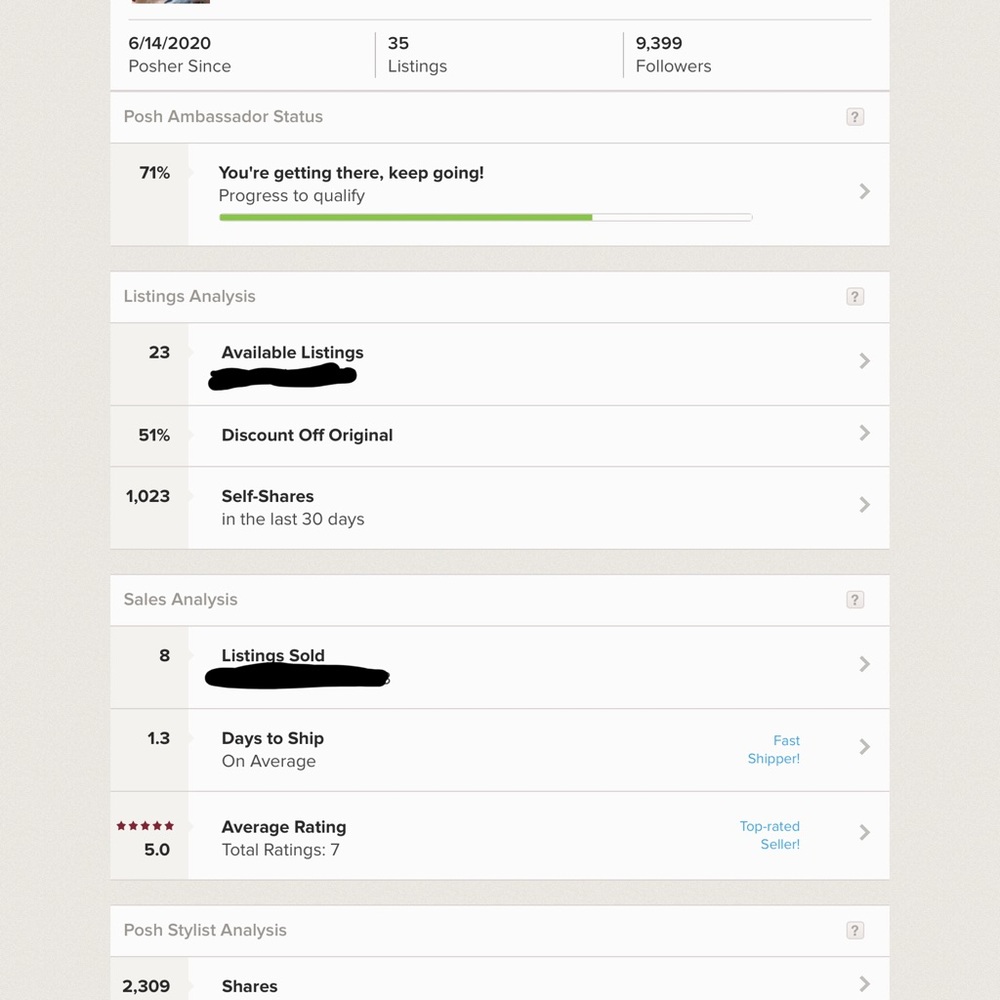Screen dimensions: 1000x1000
Task: Click the five-star rating icons
Action: click(x=145, y=826)
